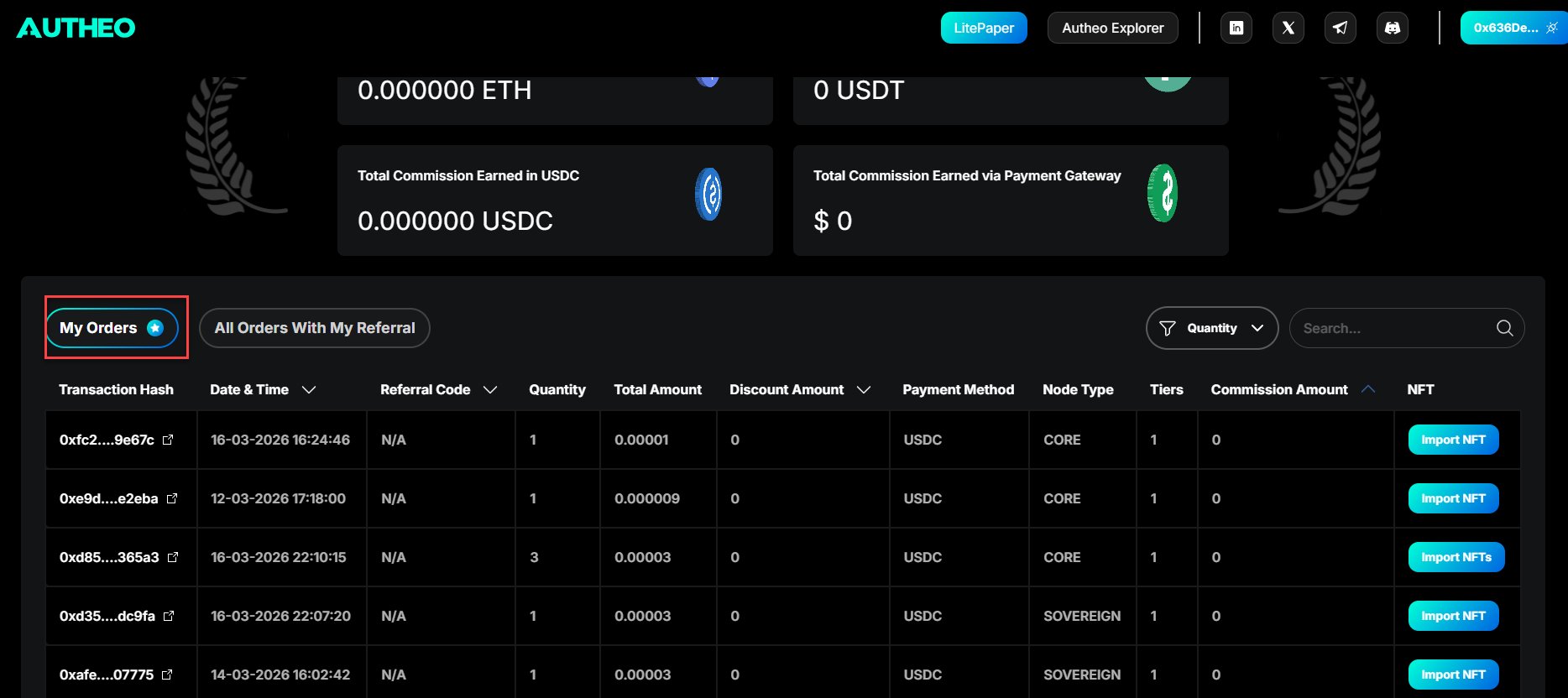Click the 0 USDT value
Viewport: 1568px width, 698px height.
(859, 90)
